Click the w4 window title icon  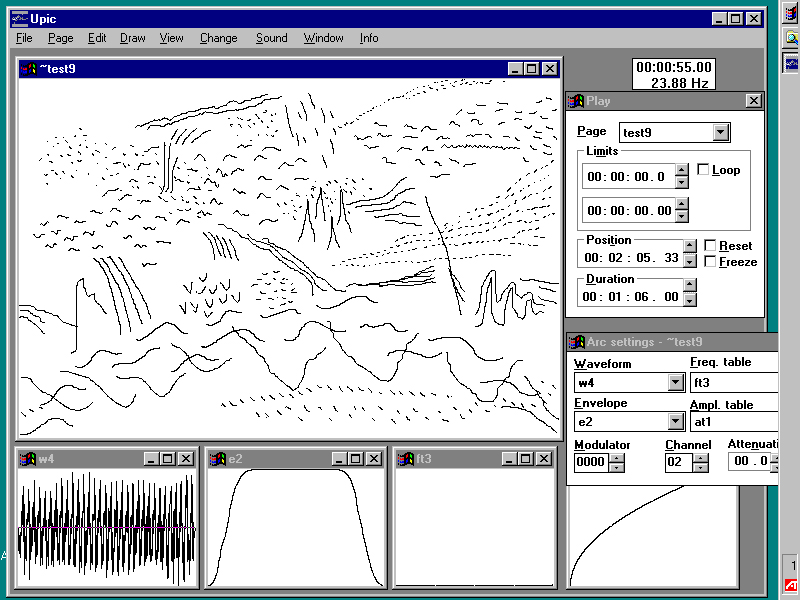pos(28,459)
